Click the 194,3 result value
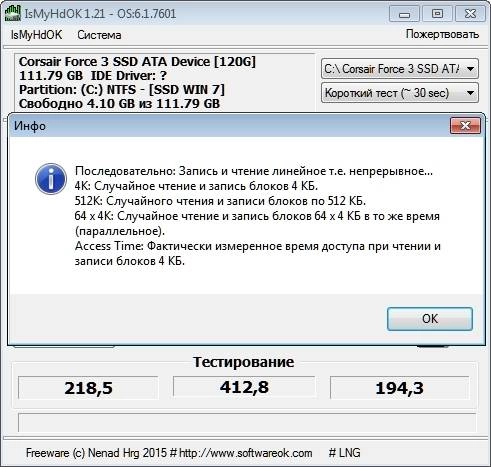The image size is (491, 467). 399,388
